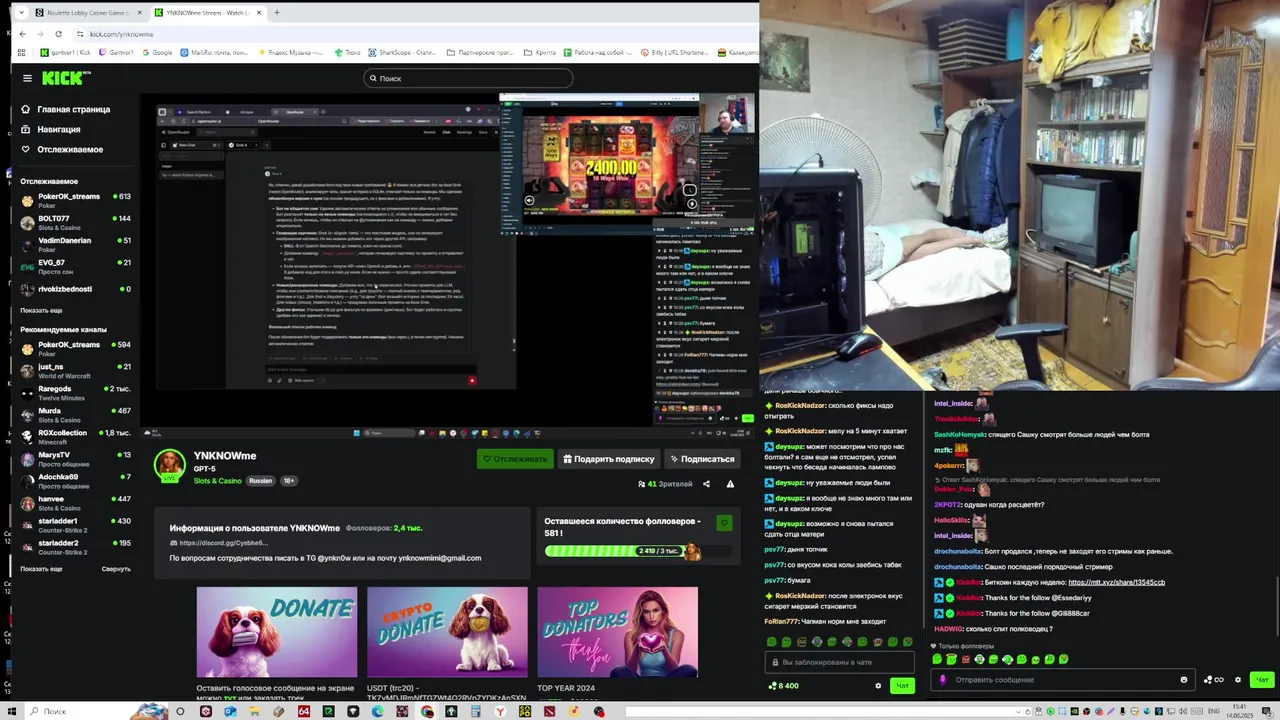Click the TOP DONATORS banner
The image size is (1280, 720).
pos(617,632)
